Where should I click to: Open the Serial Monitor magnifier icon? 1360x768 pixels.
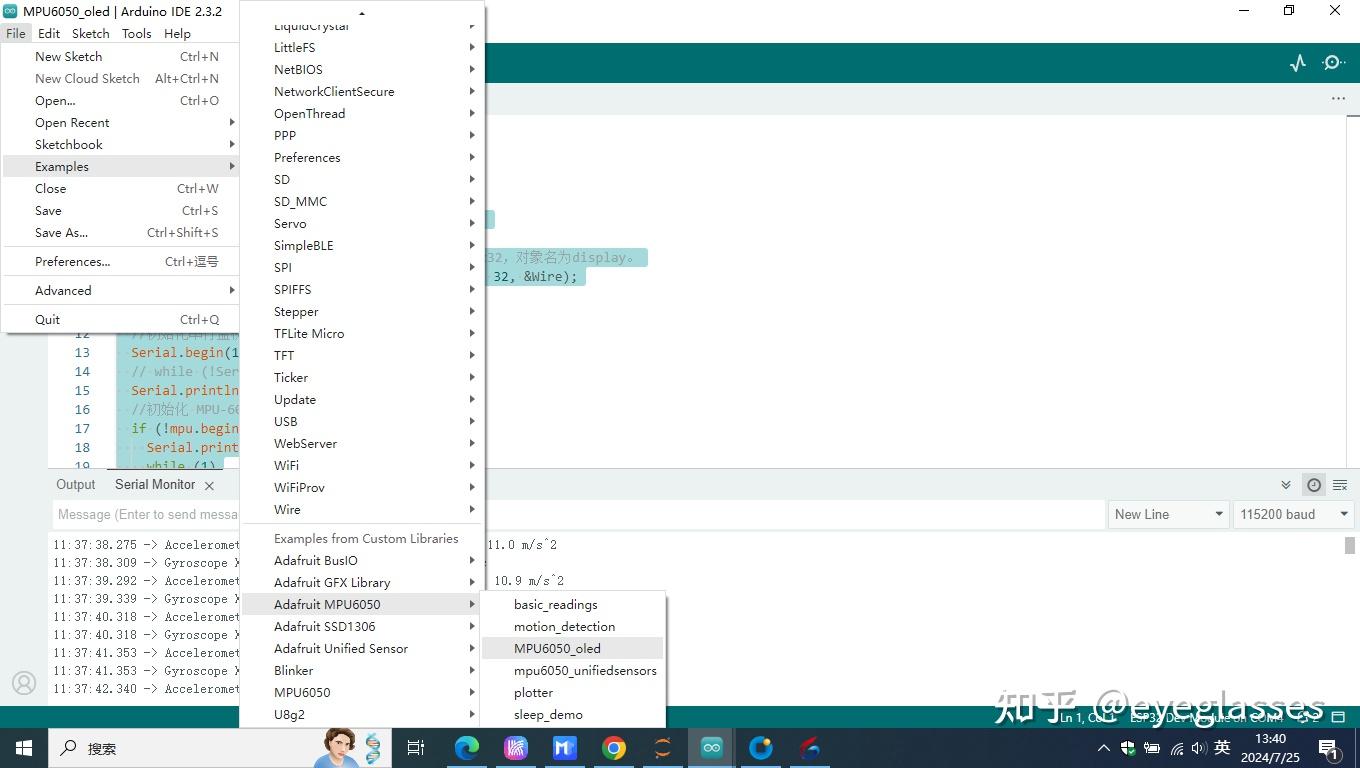[1333, 63]
